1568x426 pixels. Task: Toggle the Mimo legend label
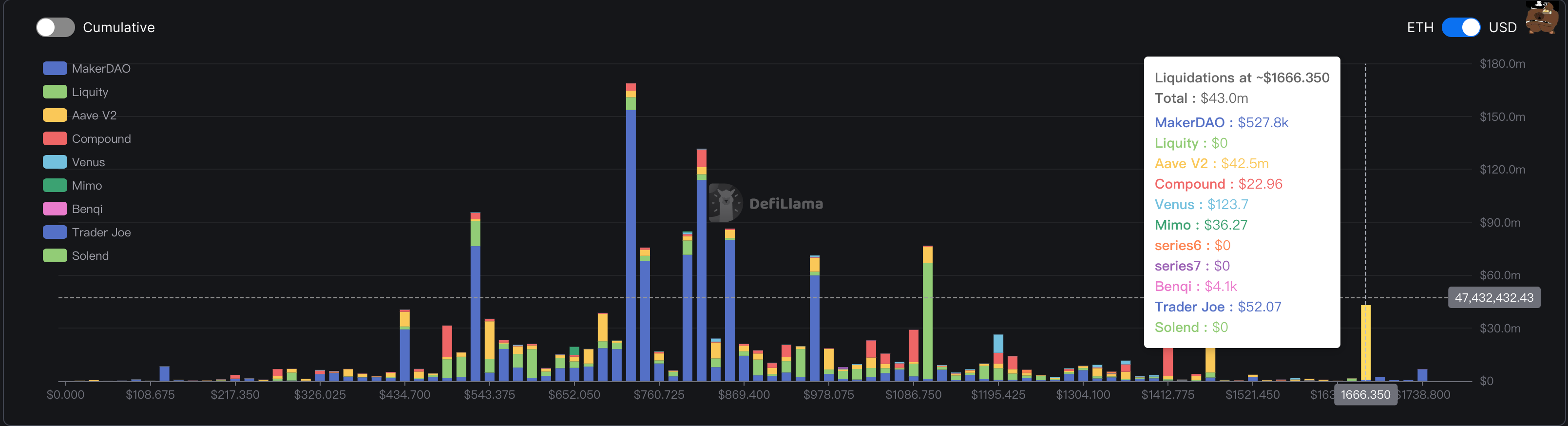87,186
